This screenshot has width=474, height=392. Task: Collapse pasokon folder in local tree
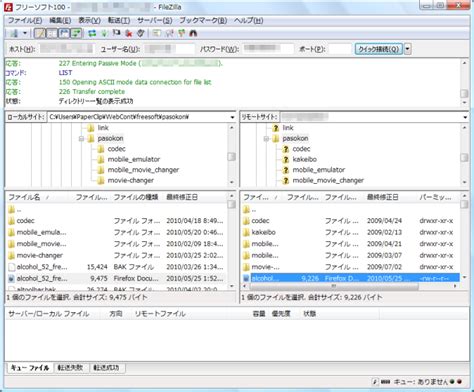(81, 139)
